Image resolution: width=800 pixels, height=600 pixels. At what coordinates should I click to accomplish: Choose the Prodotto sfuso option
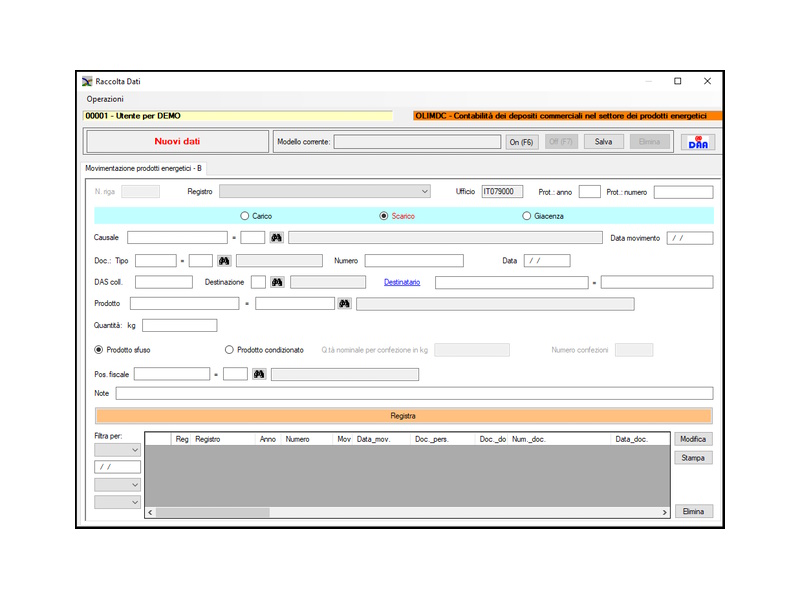pos(98,350)
